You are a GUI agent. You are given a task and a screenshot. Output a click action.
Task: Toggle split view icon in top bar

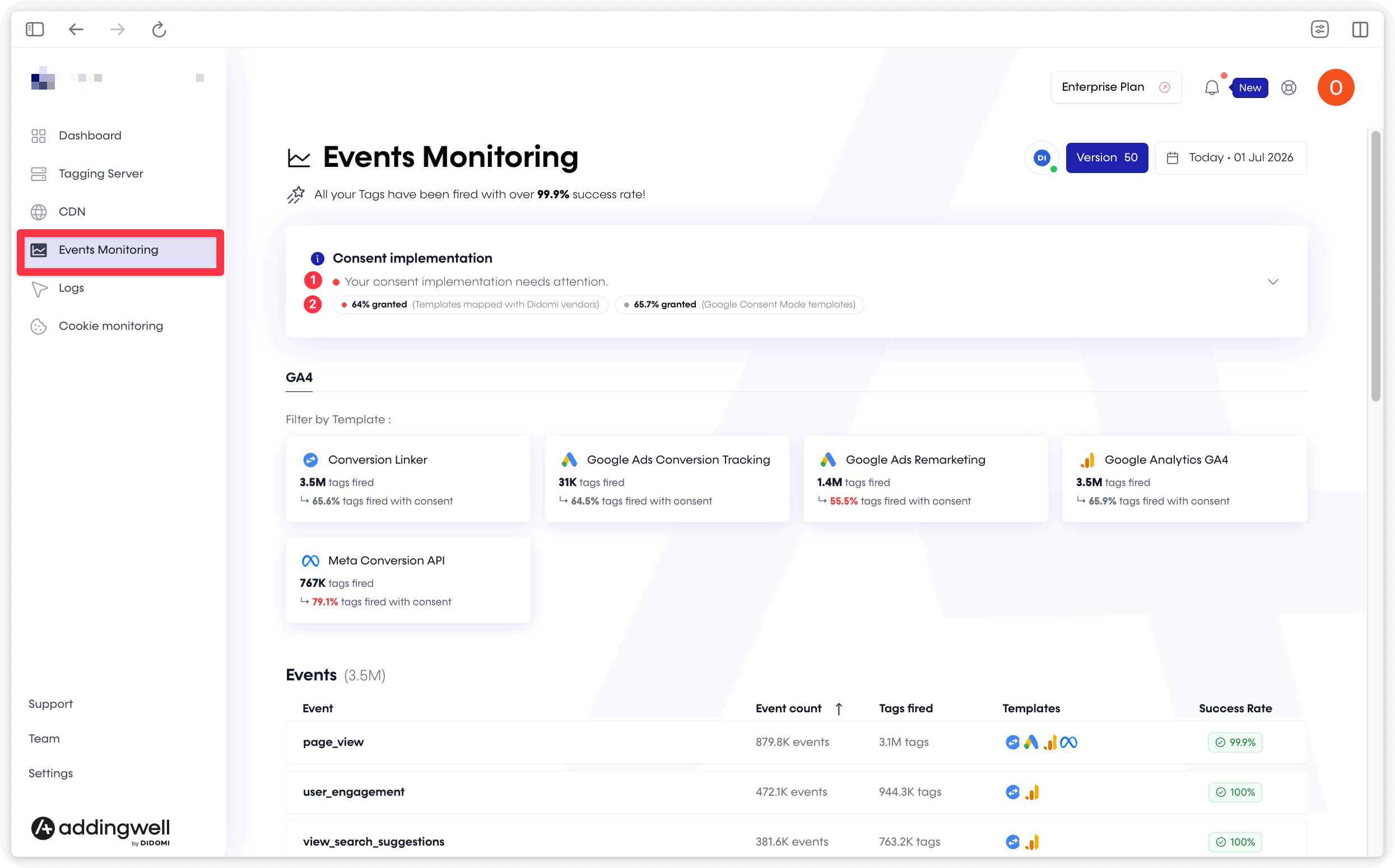[x=1360, y=29]
